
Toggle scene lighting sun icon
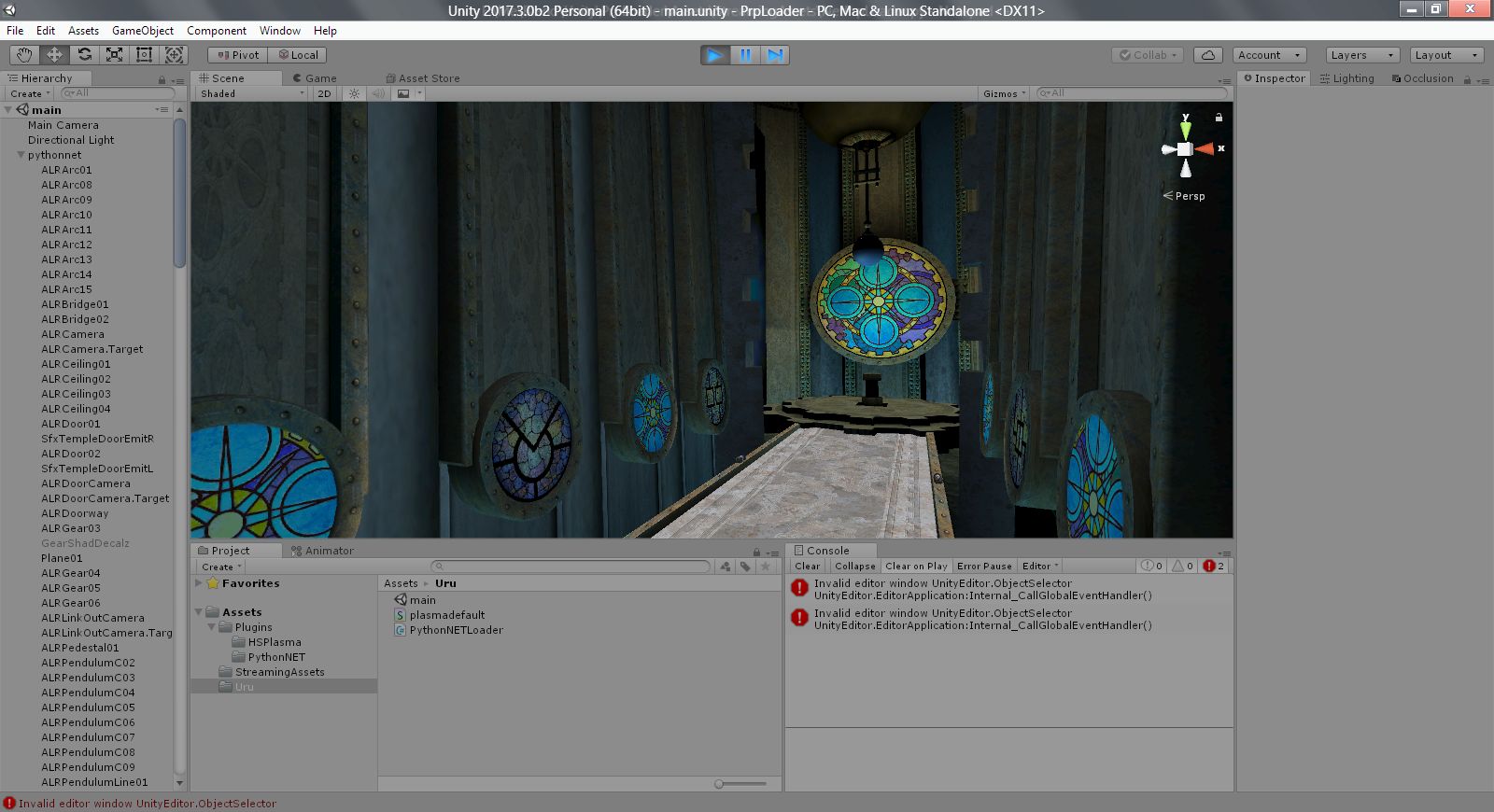pyautogui.click(x=354, y=93)
